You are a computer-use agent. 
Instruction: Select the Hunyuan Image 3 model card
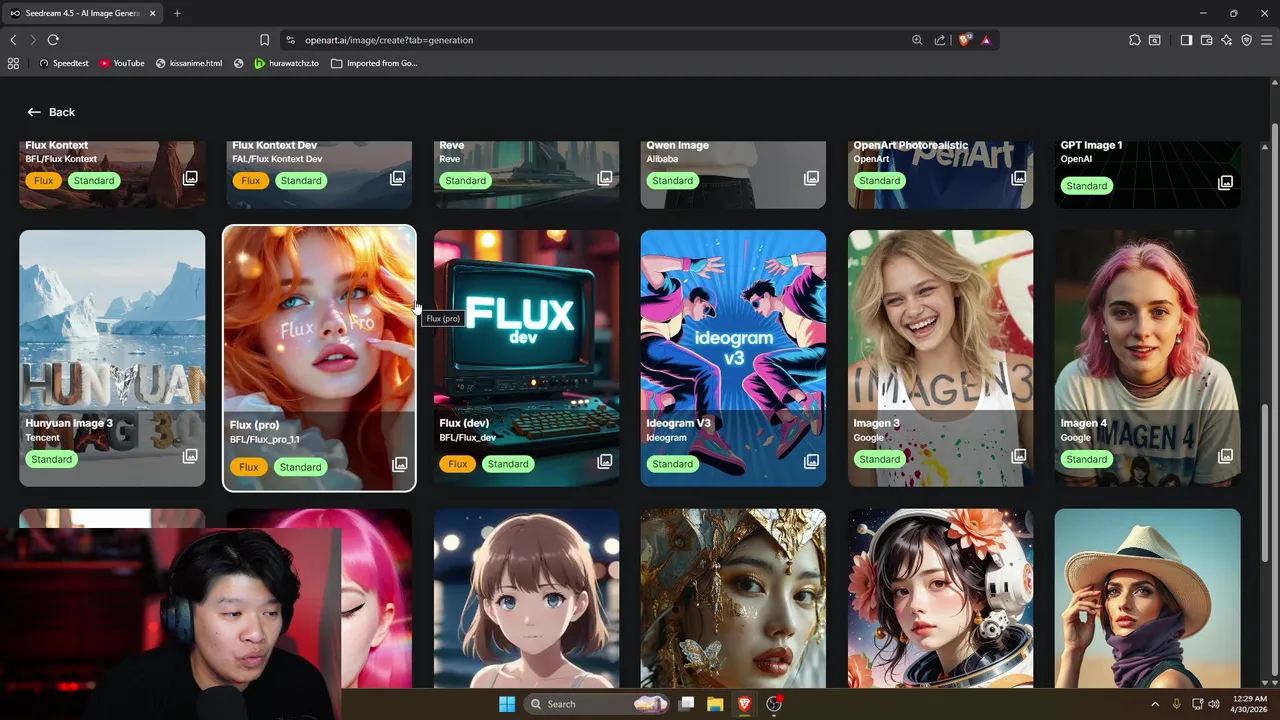[x=112, y=358]
